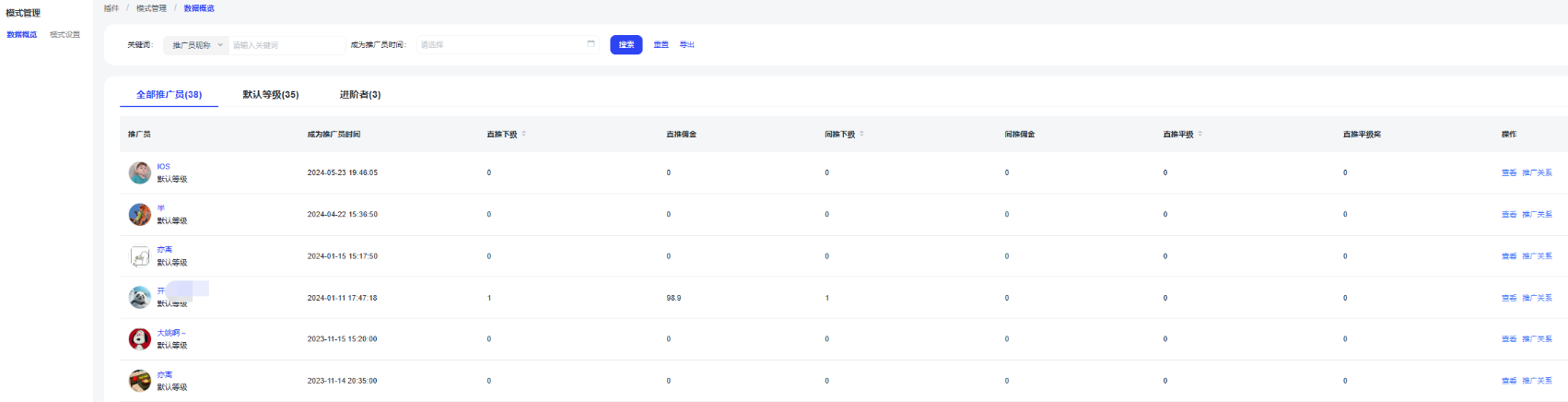Sort by the 间推下级 column arrows

[861, 135]
